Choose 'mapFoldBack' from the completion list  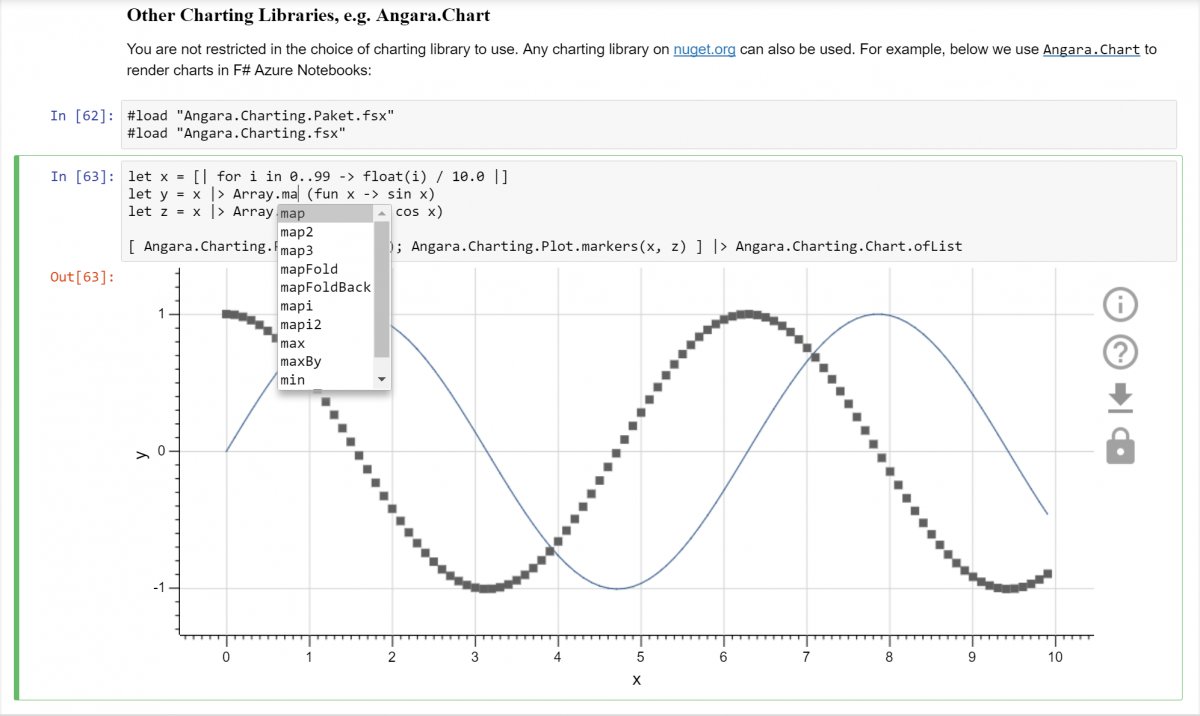pyautogui.click(x=325, y=287)
